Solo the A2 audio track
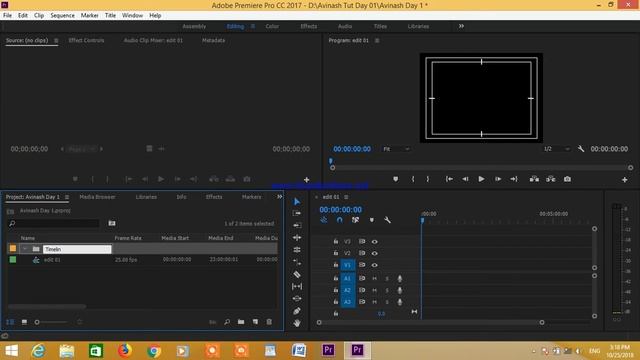This screenshot has width=640, height=360. point(387,290)
